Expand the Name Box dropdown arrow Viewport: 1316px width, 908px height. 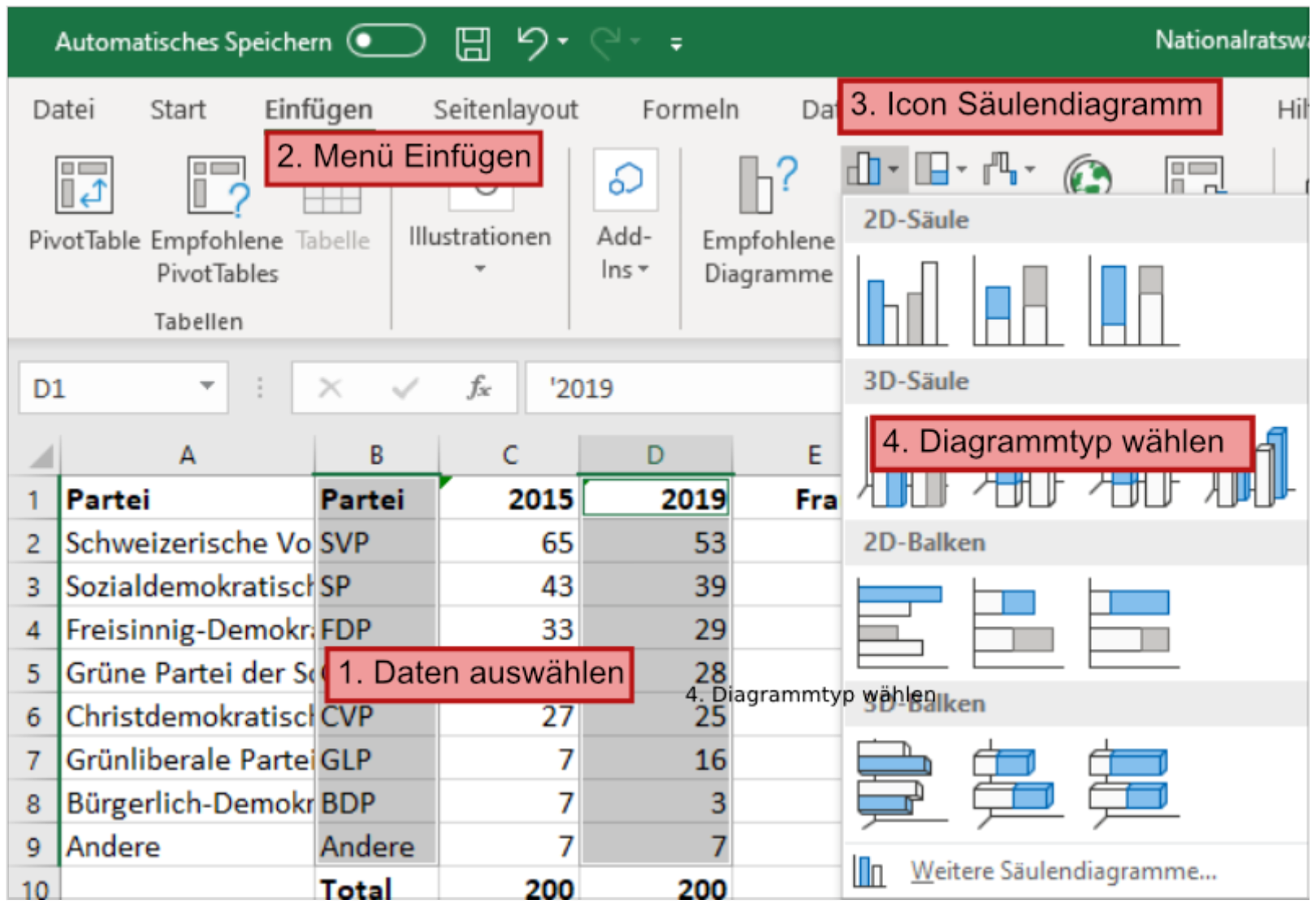click(207, 387)
